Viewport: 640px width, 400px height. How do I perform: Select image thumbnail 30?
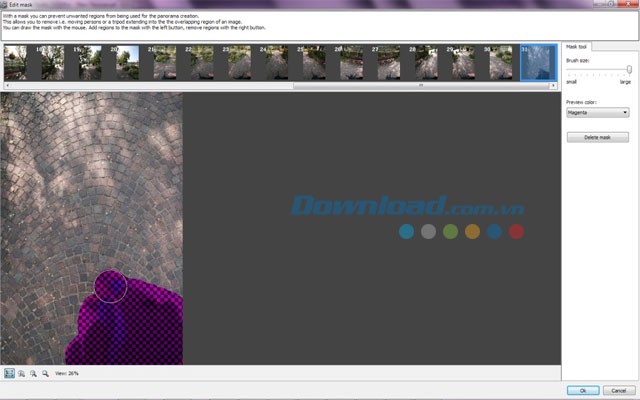(501, 63)
